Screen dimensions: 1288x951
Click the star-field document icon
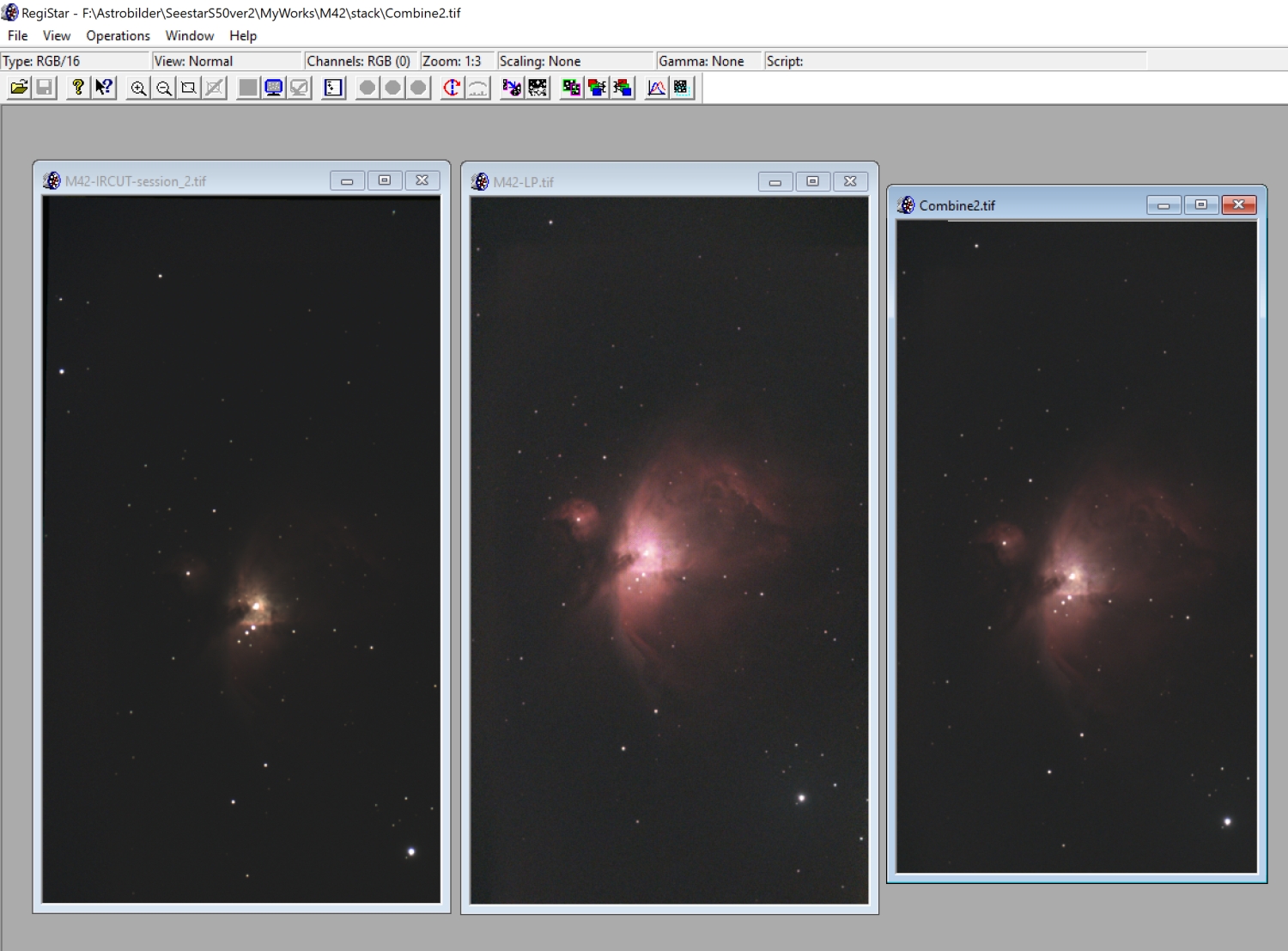[x=333, y=88]
